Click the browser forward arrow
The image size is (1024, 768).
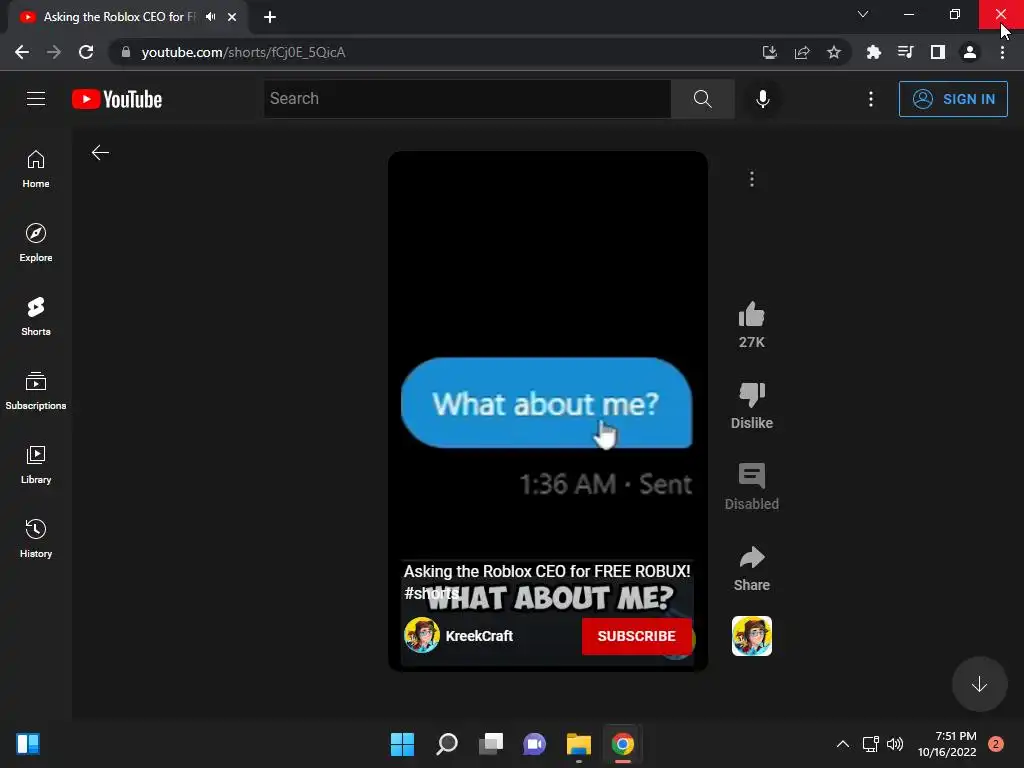coord(54,52)
